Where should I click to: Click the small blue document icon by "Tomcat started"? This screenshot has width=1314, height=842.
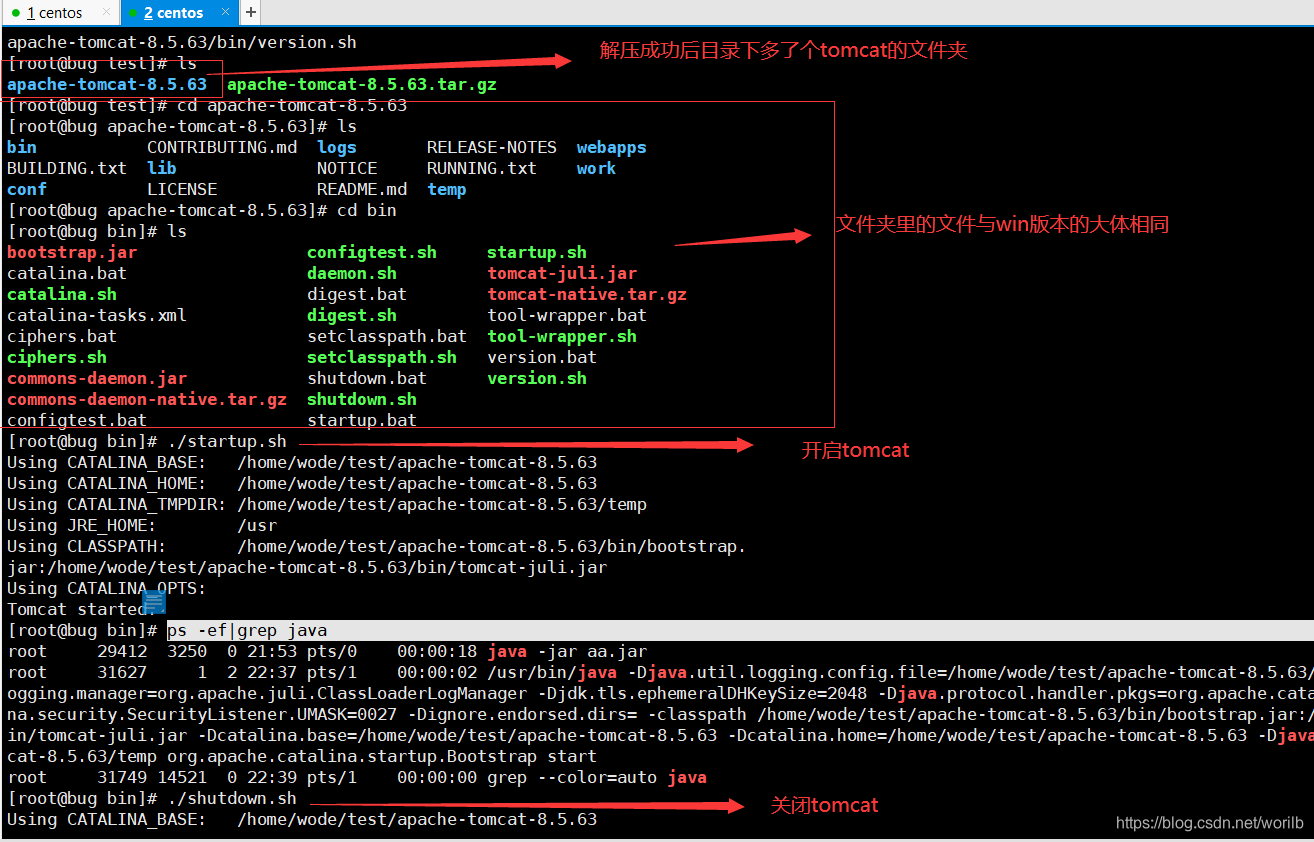[x=154, y=602]
